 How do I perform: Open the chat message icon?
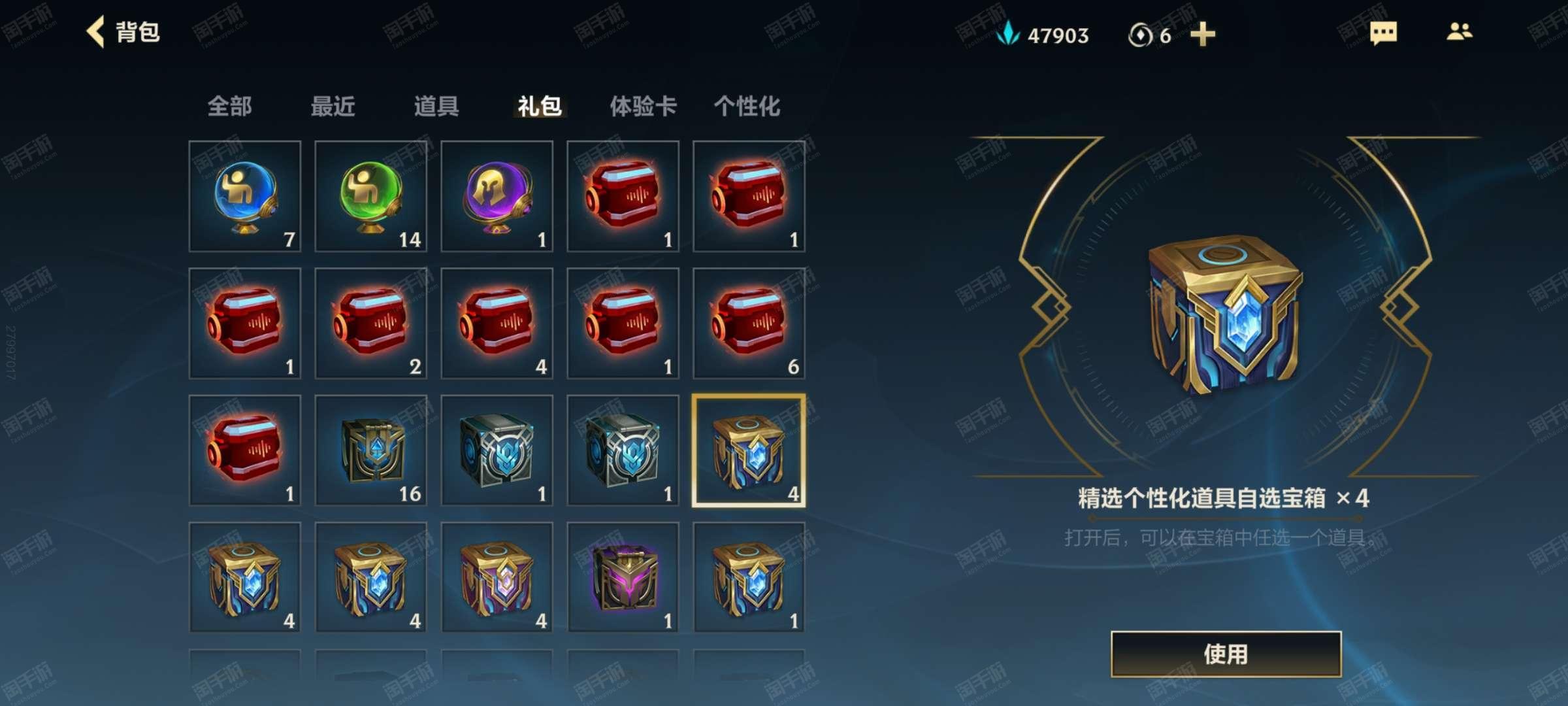pyautogui.click(x=1383, y=33)
